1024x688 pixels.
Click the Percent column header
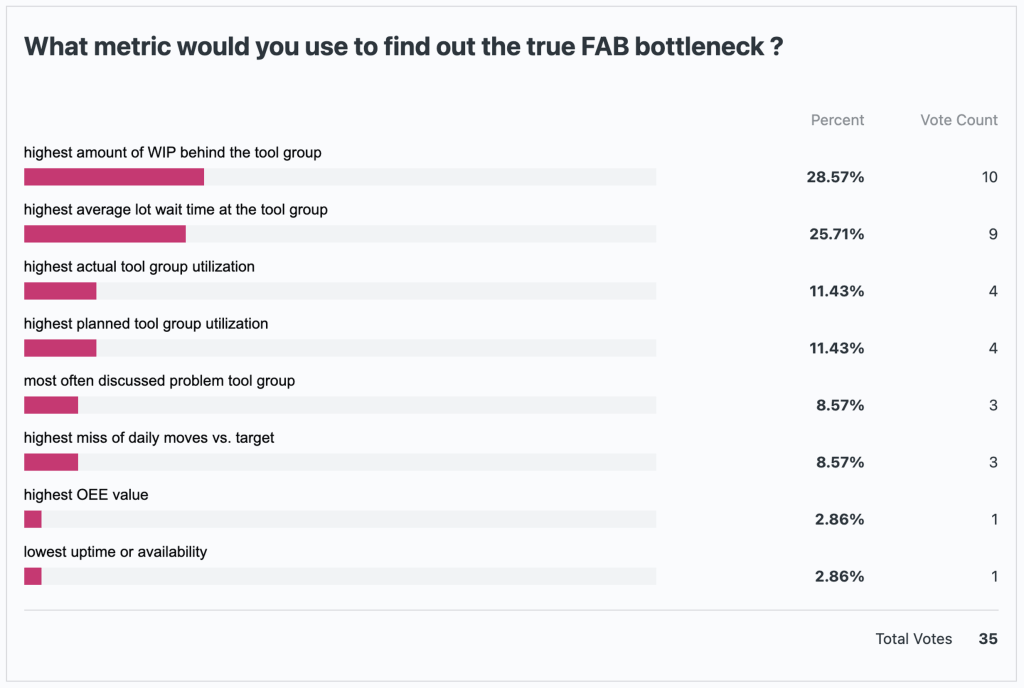pyautogui.click(x=837, y=120)
